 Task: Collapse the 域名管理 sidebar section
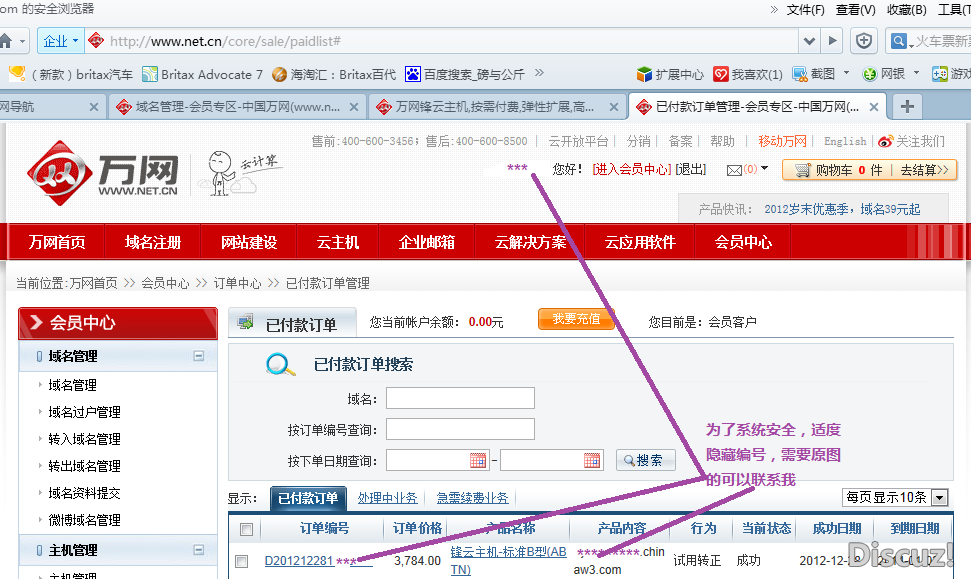(x=199, y=356)
